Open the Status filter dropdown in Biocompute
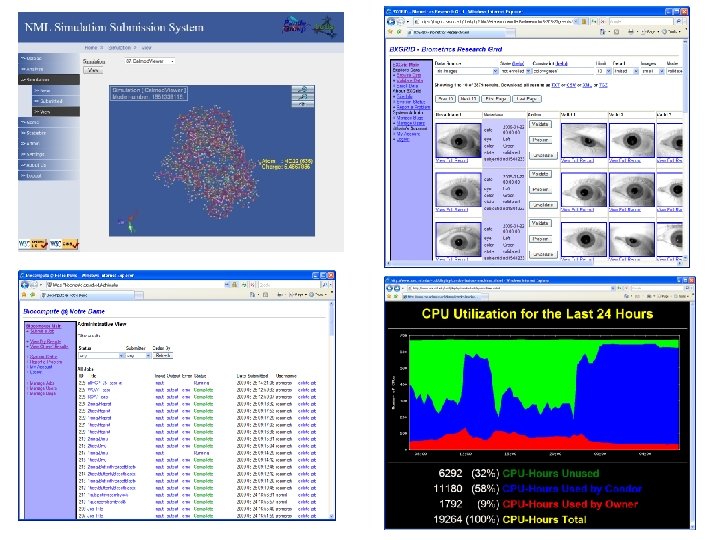720x540 pixels. 101,356
